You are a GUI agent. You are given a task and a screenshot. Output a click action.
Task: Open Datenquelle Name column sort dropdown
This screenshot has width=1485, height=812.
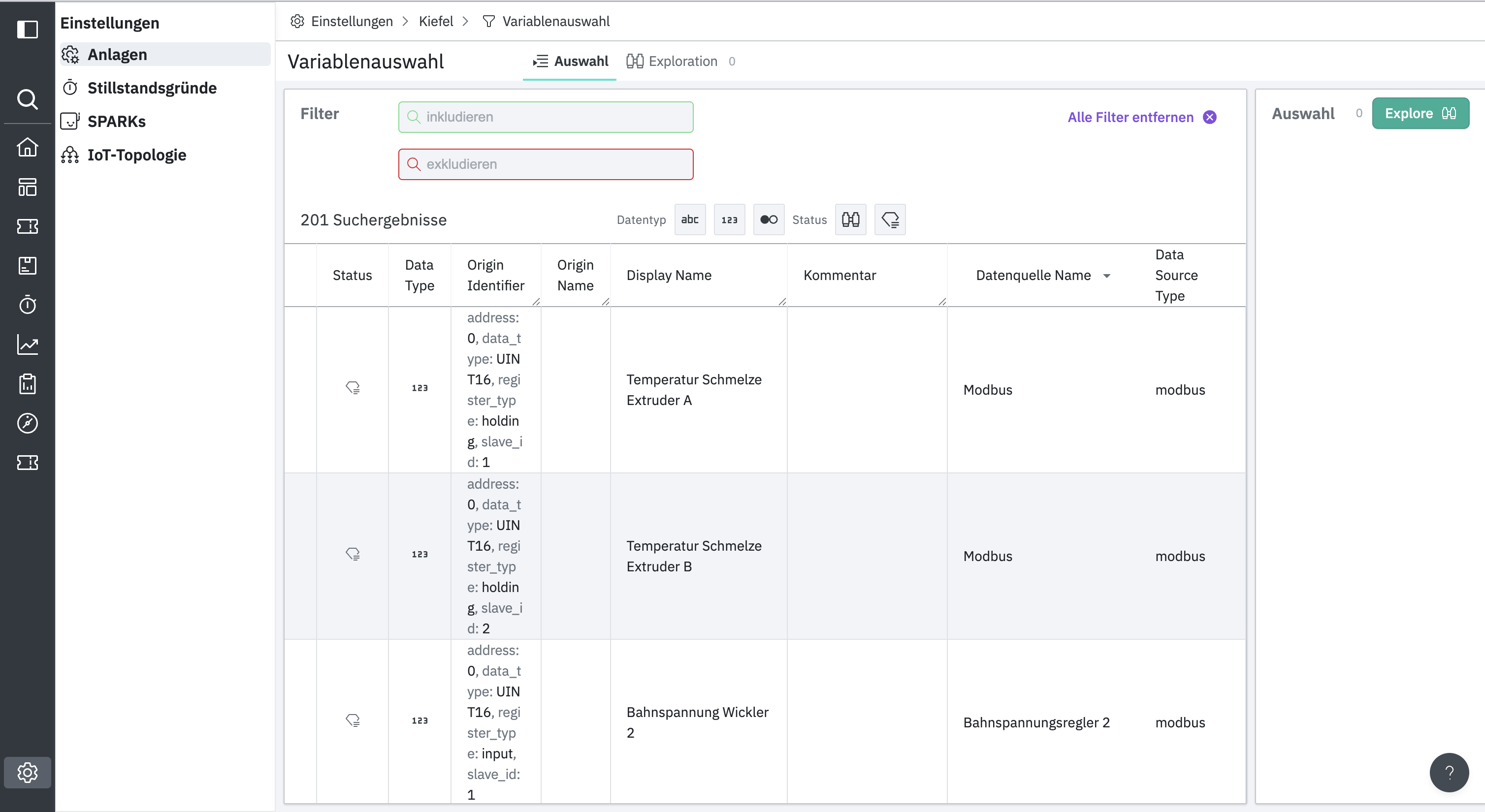(x=1106, y=276)
